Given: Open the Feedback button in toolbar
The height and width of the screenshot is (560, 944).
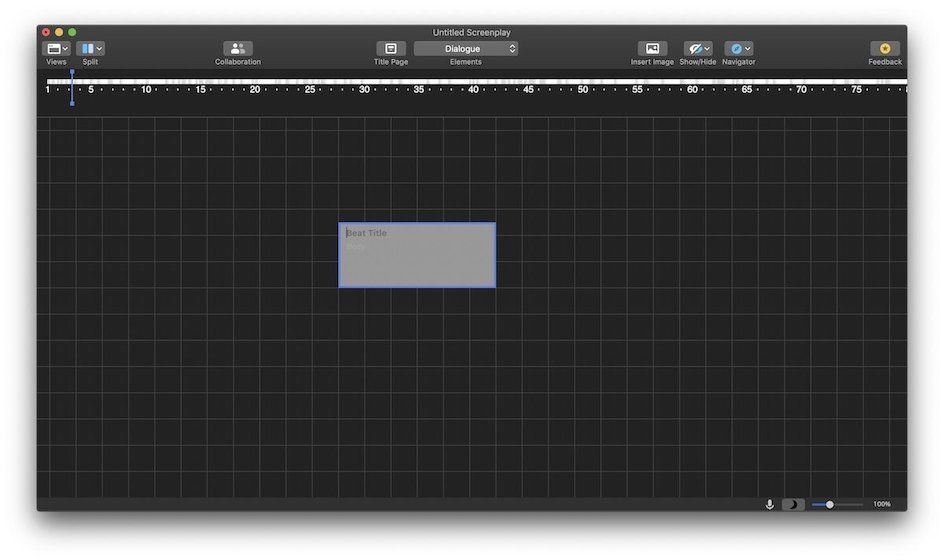Looking at the screenshot, I should (884, 48).
